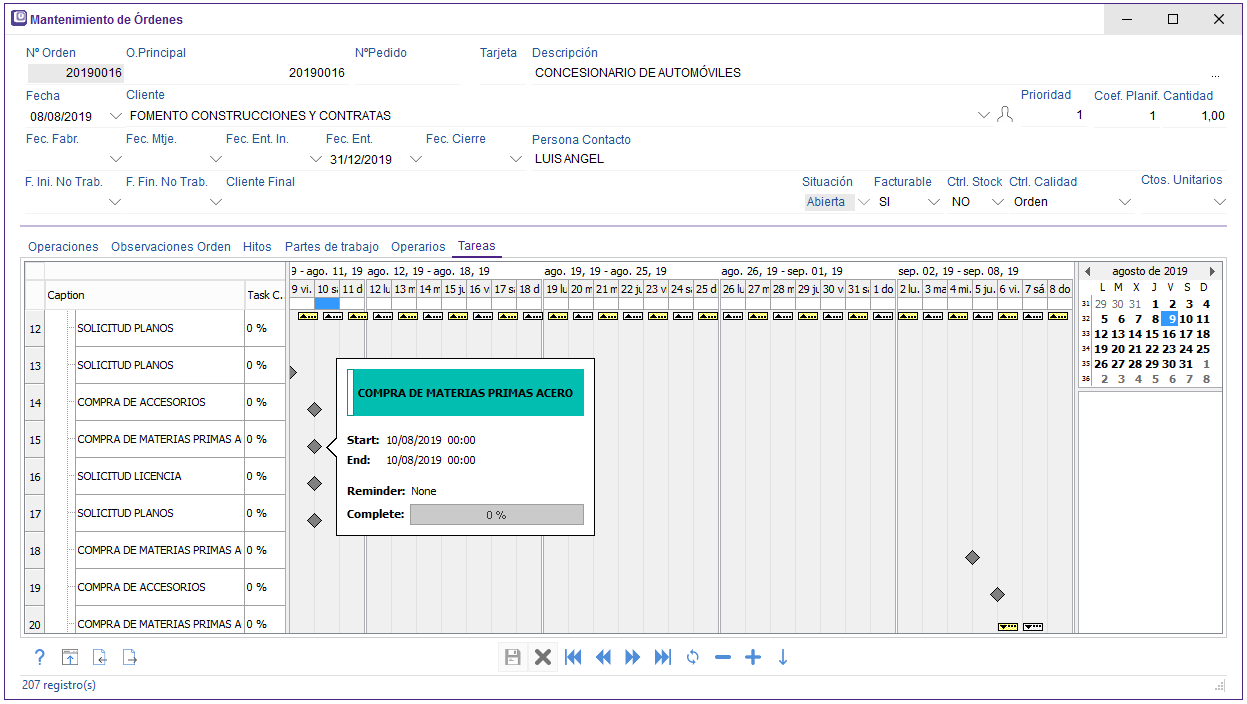Viewport: 1247px width, 704px height.
Task: Select the row 18 milestone diamond marker
Action: [972, 557]
